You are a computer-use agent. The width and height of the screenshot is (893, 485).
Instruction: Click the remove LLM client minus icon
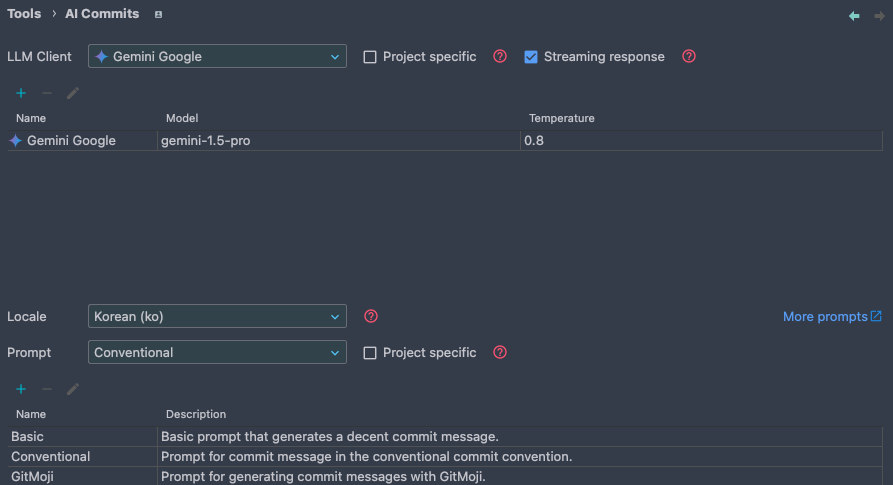pos(47,93)
